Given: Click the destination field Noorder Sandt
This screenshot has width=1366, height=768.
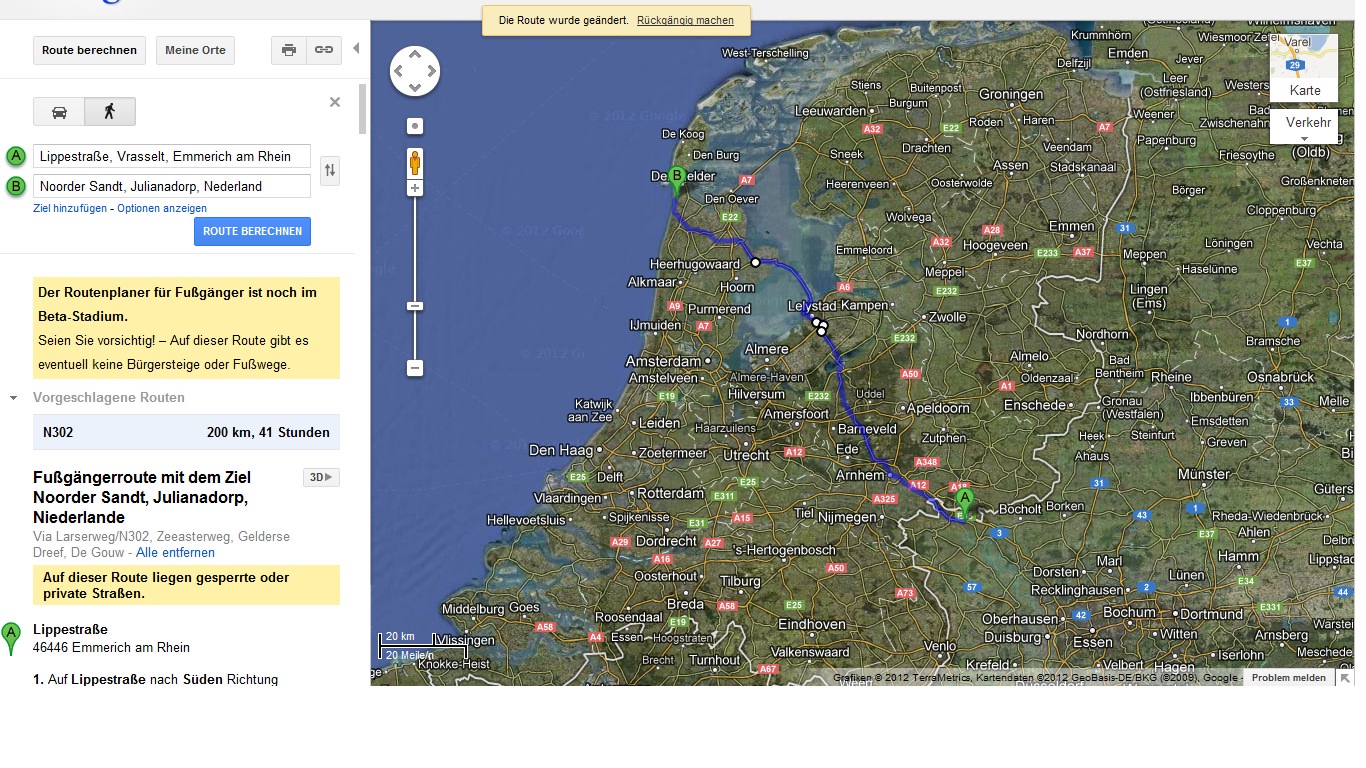Looking at the screenshot, I should pos(171,186).
